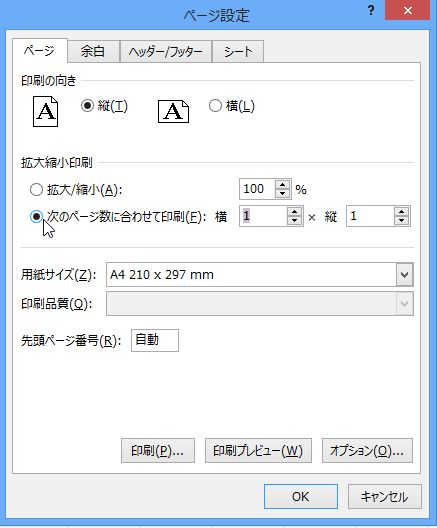Decrease the 横 page width count
Image resolution: width=437 pixels, height=528 pixels.
click(x=295, y=221)
